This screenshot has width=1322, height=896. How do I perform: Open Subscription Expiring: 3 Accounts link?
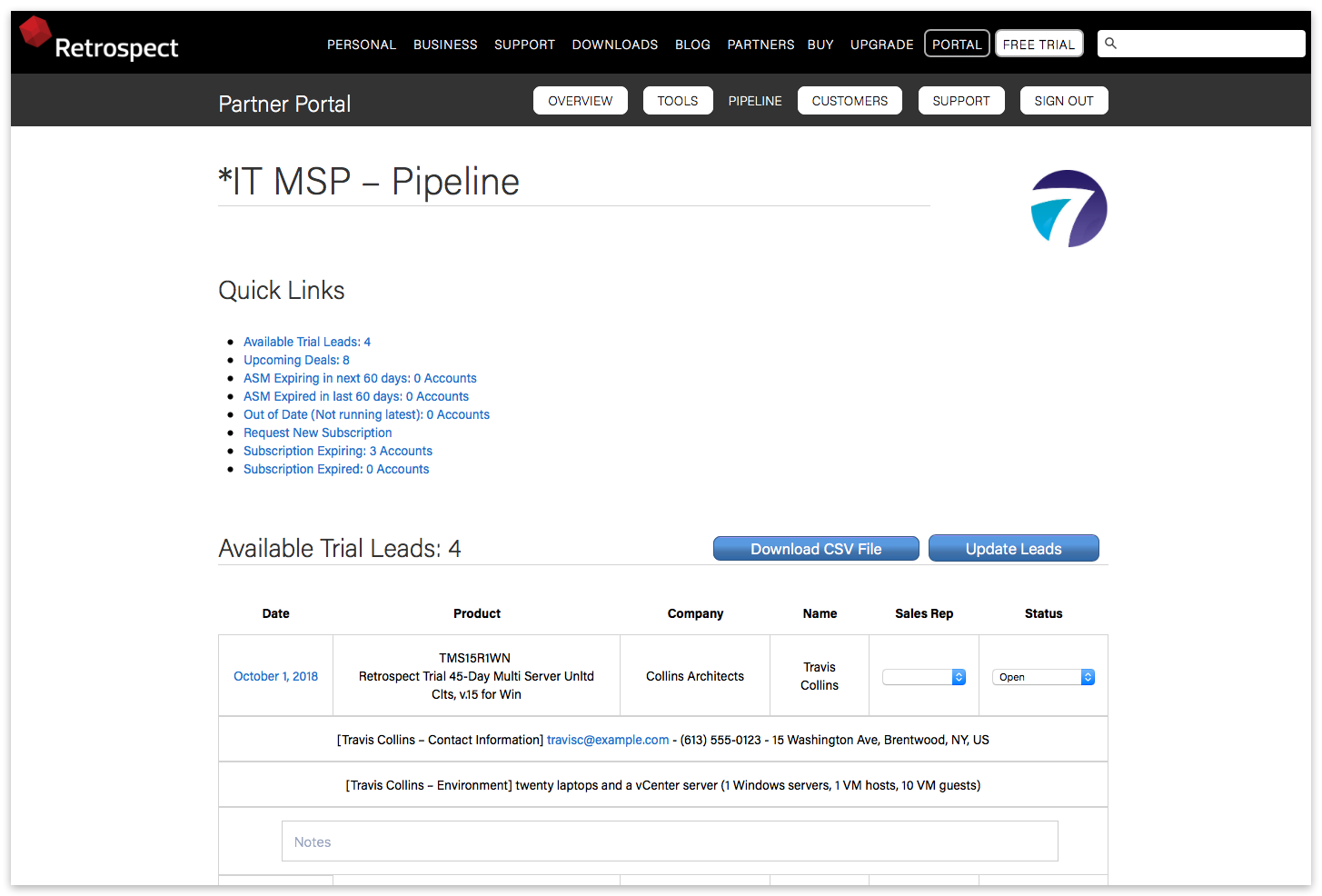pyautogui.click(x=338, y=451)
